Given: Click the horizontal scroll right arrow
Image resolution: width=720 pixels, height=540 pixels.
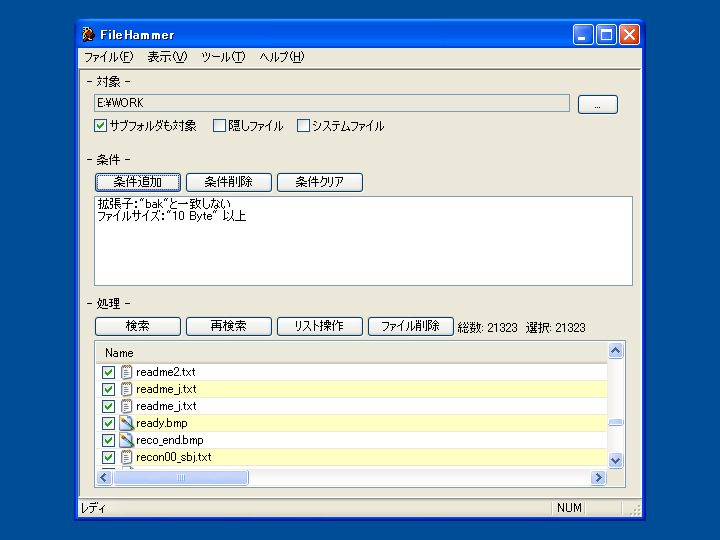Looking at the screenshot, I should tap(598, 478).
